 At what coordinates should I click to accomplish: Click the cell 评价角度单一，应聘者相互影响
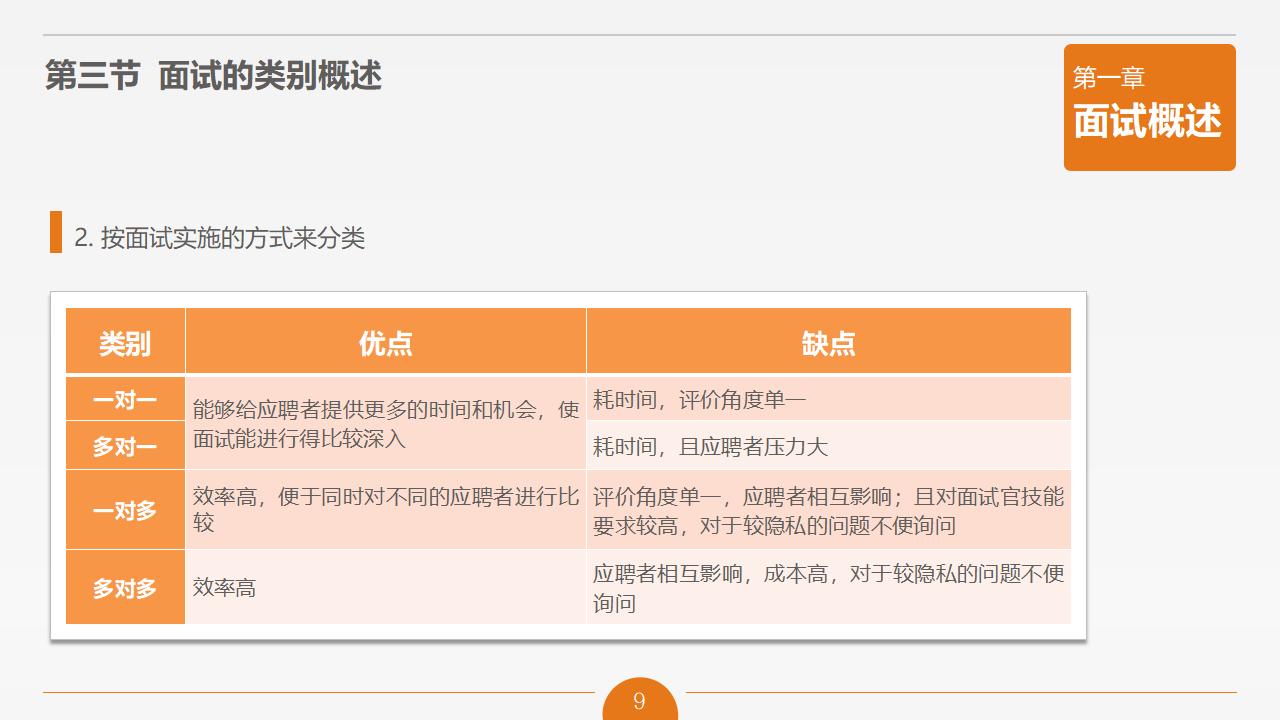click(829, 510)
